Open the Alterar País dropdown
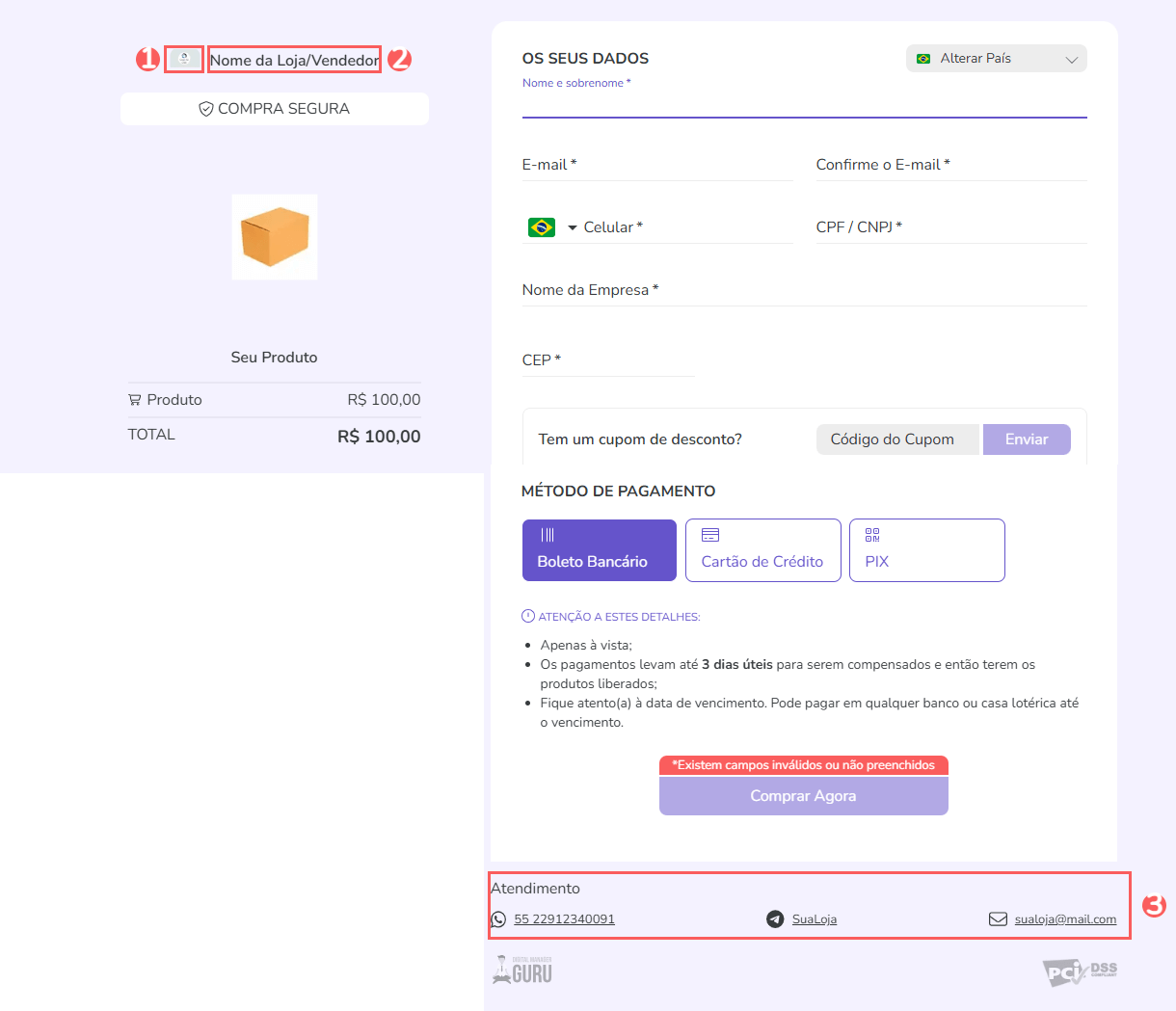 [996, 58]
